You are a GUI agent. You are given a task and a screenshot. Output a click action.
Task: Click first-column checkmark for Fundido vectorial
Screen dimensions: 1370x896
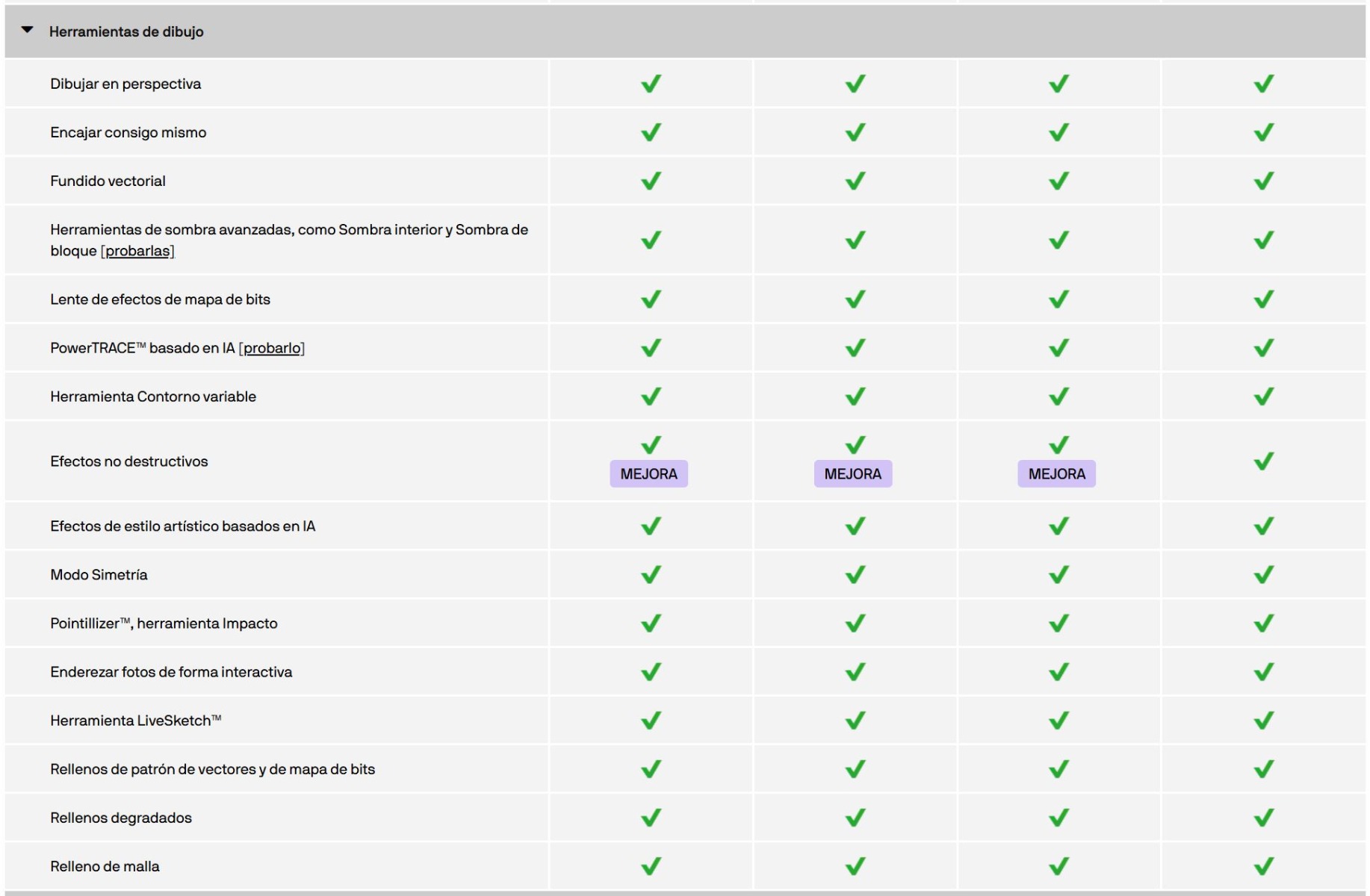pos(651,181)
